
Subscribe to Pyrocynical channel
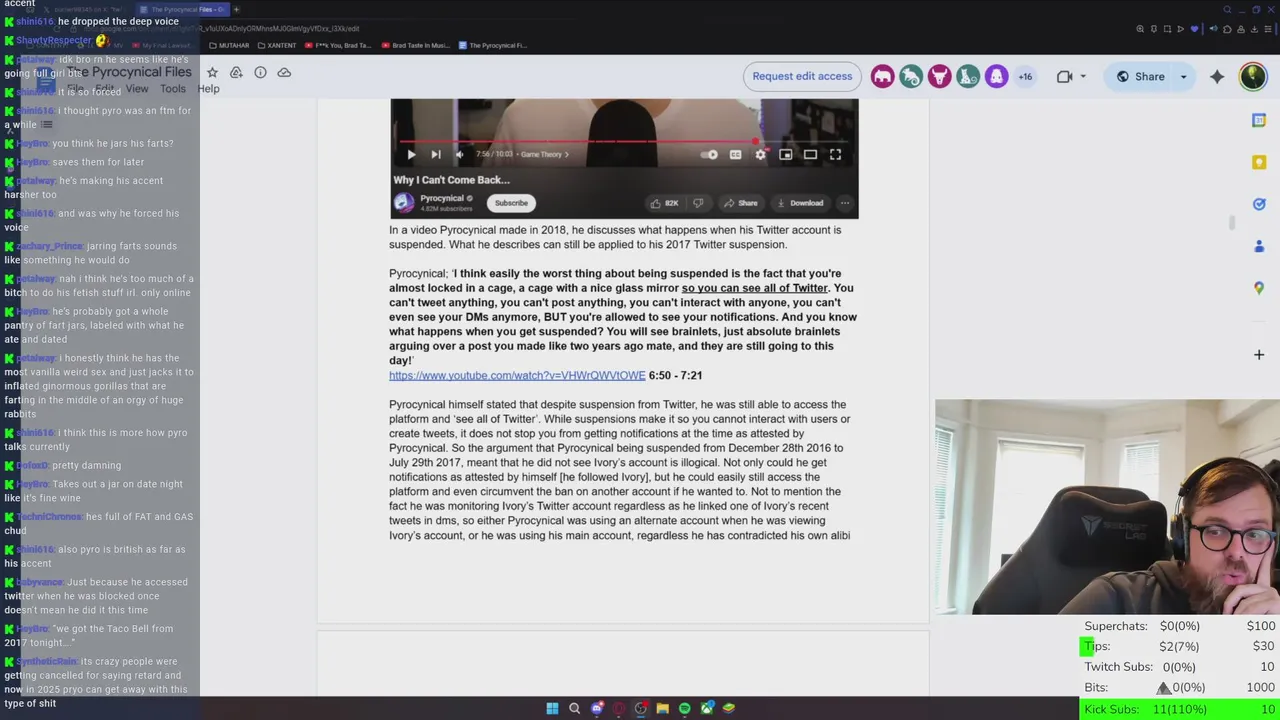point(511,203)
